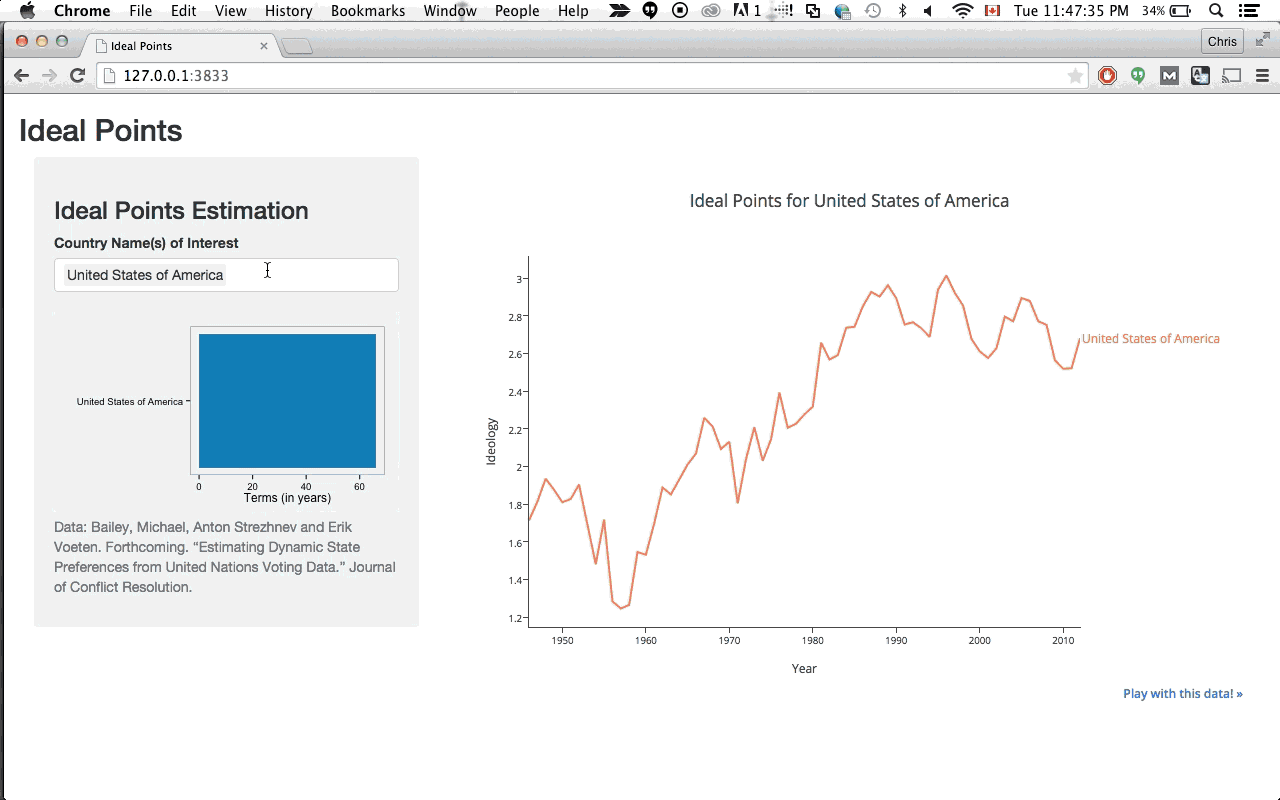
Task: Reload the current page
Action: pyautogui.click(x=77, y=75)
